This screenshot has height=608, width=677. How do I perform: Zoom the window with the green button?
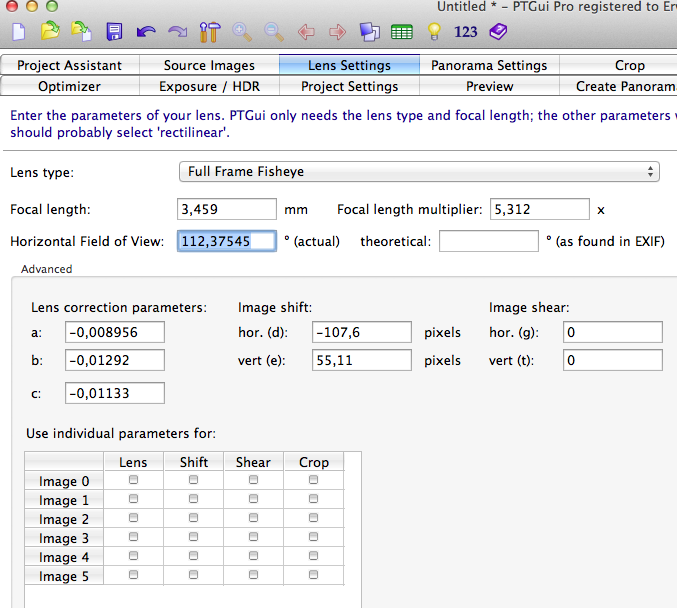click(x=52, y=5)
